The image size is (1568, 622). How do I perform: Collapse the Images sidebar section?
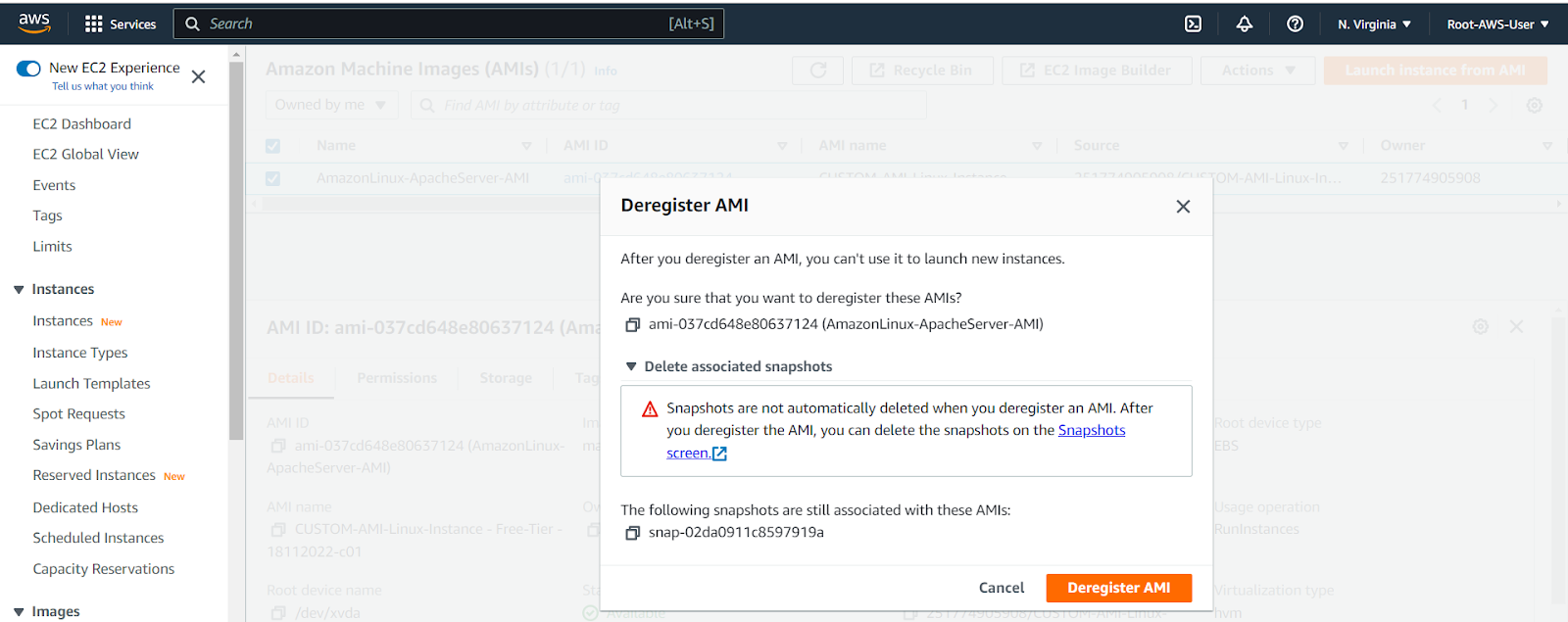19,612
